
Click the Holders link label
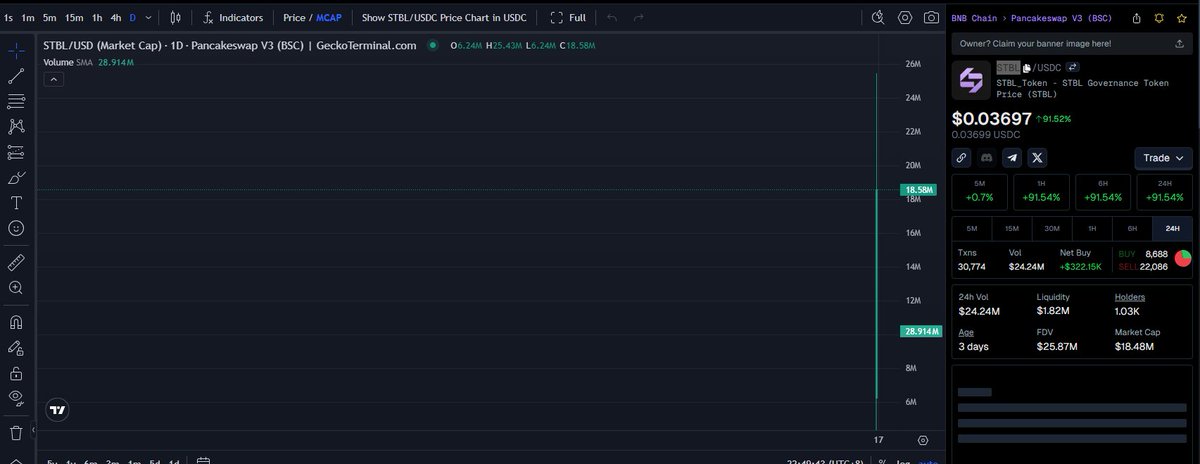click(1131, 297)
